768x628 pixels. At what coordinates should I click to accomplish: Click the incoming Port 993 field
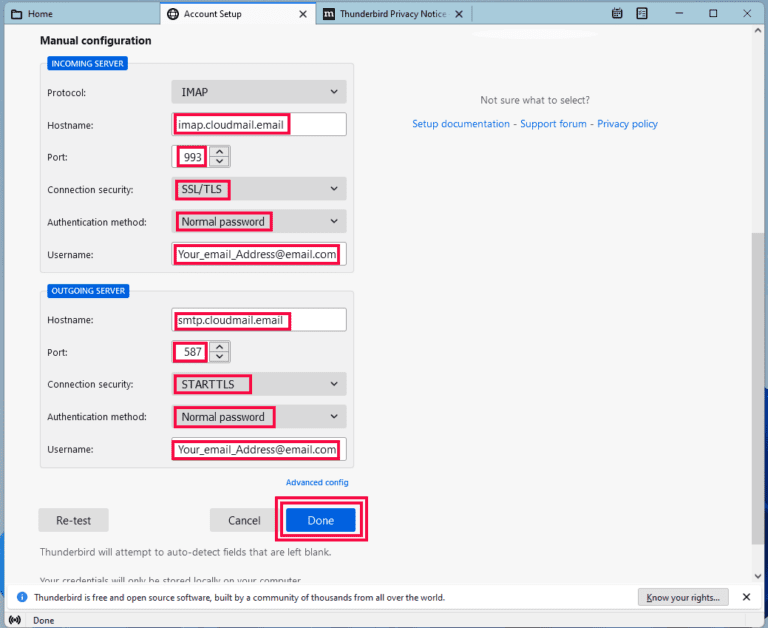pyautogui.click(x=190, y=157)
